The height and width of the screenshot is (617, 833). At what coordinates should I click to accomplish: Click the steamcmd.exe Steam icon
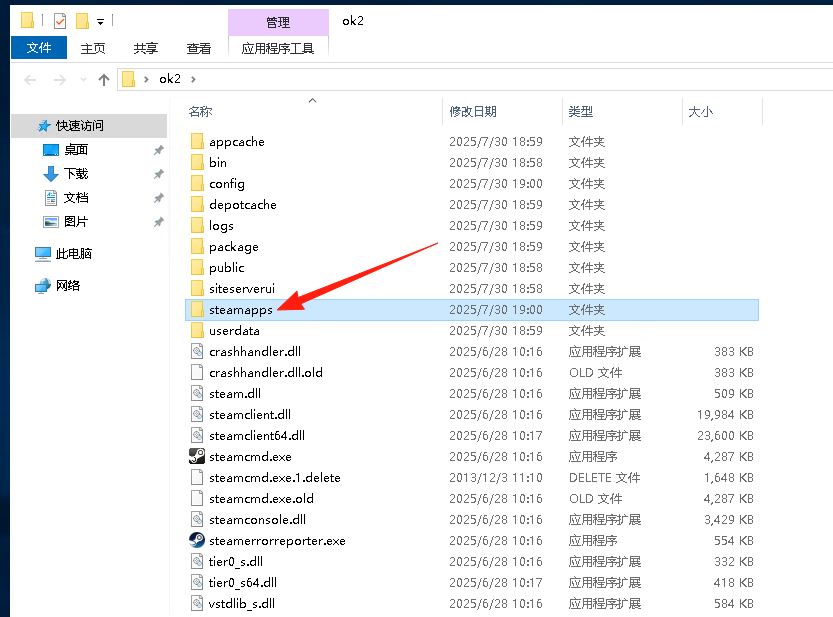point(197,456)
